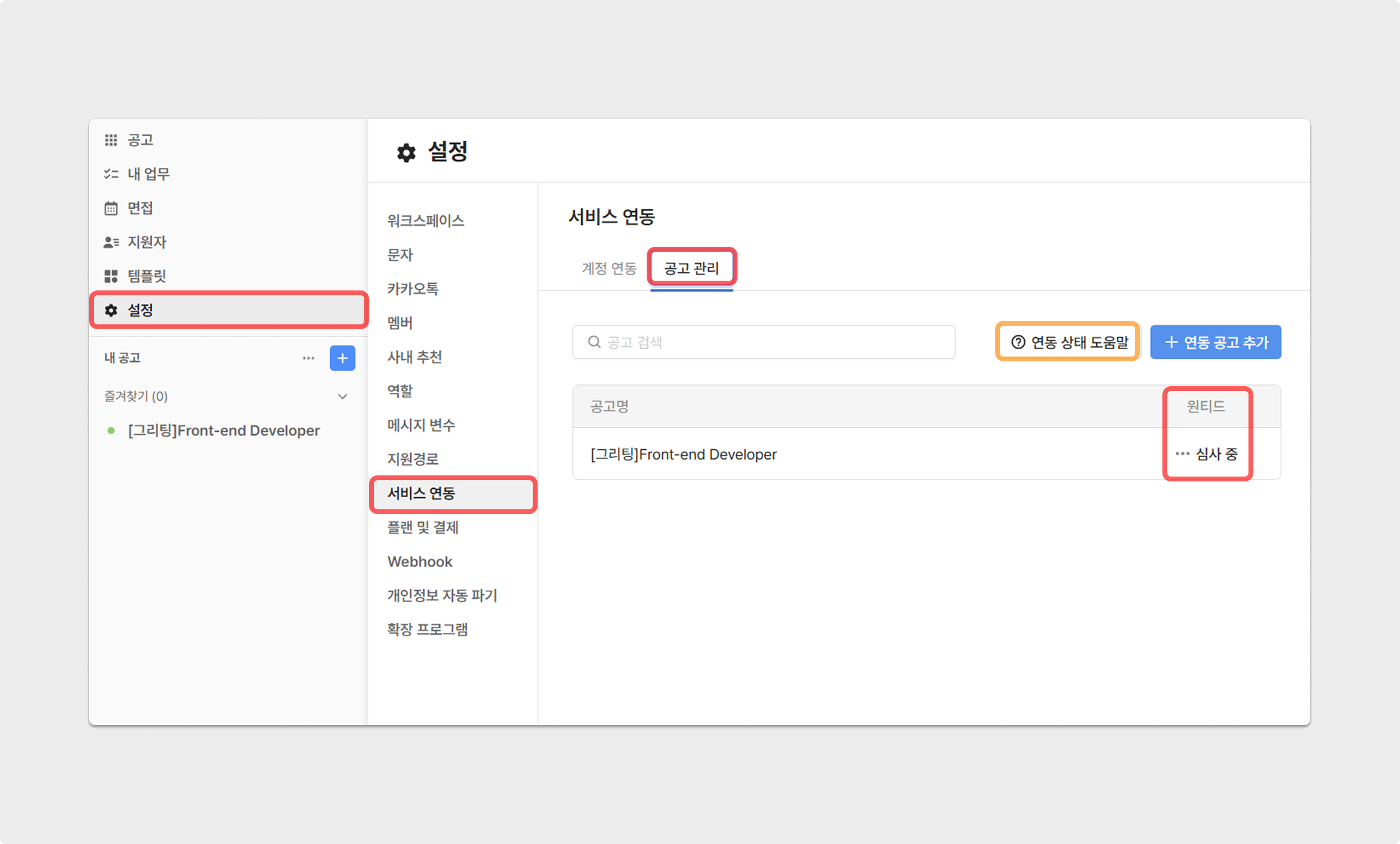The image size is (1400, 844).
Task: Select the 공고 관리 tab
Action: point(692,268)
